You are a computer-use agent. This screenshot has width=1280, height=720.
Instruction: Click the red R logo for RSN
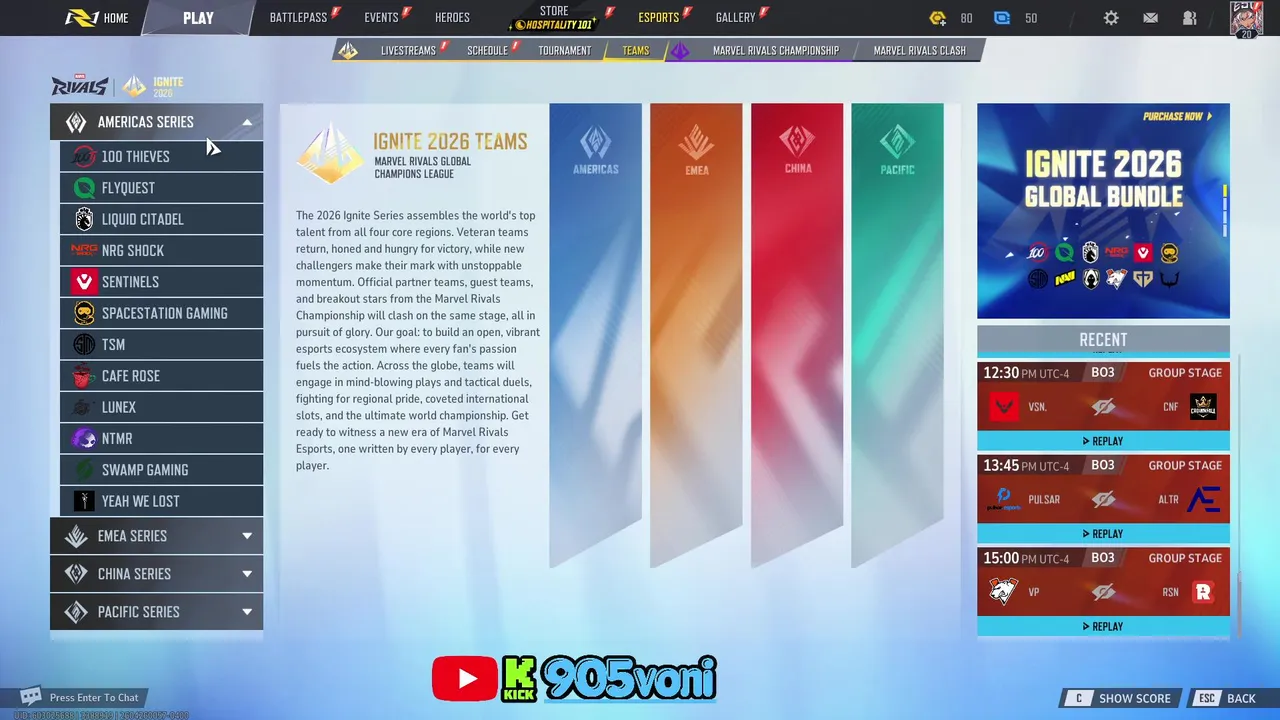click(1203, 592)
